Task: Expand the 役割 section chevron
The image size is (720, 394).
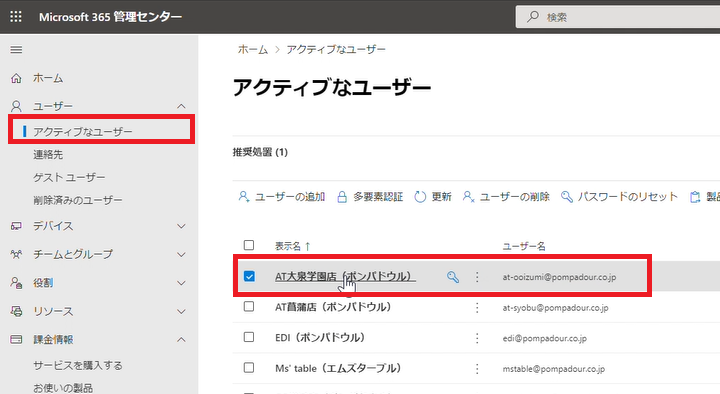Action: point(181,283)
